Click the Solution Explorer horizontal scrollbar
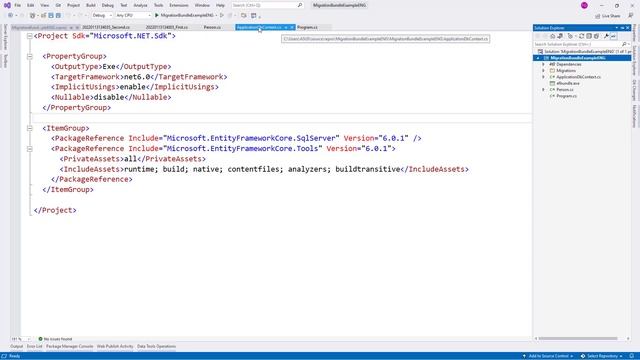The width and height of the screenshot is (640, 360). [x=578, y=338]
